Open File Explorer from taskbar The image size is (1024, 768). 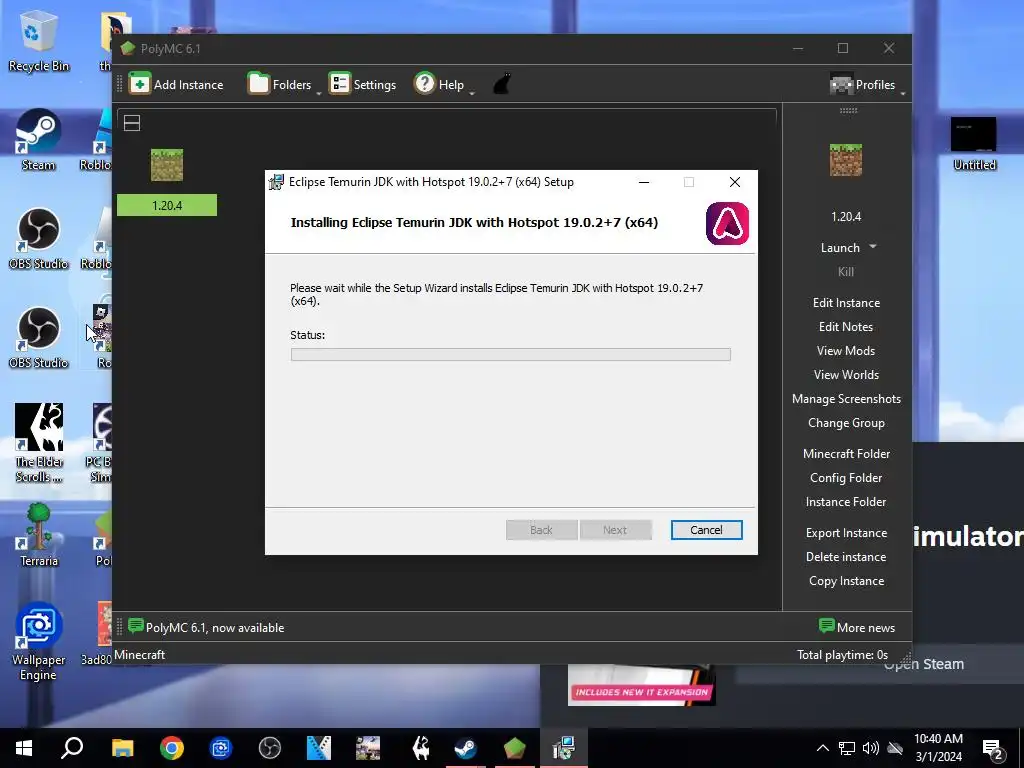pyautogui.click(x=122, y=748)
